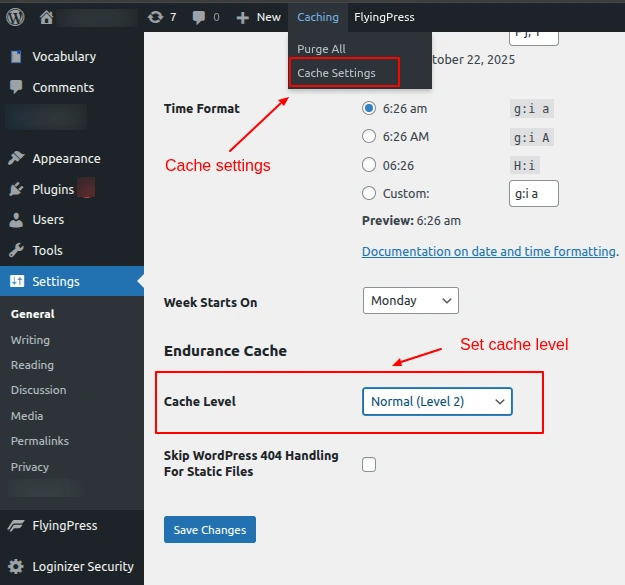Click the plus New icon
The image size is (625, 585).
click(x=242, y=17)
